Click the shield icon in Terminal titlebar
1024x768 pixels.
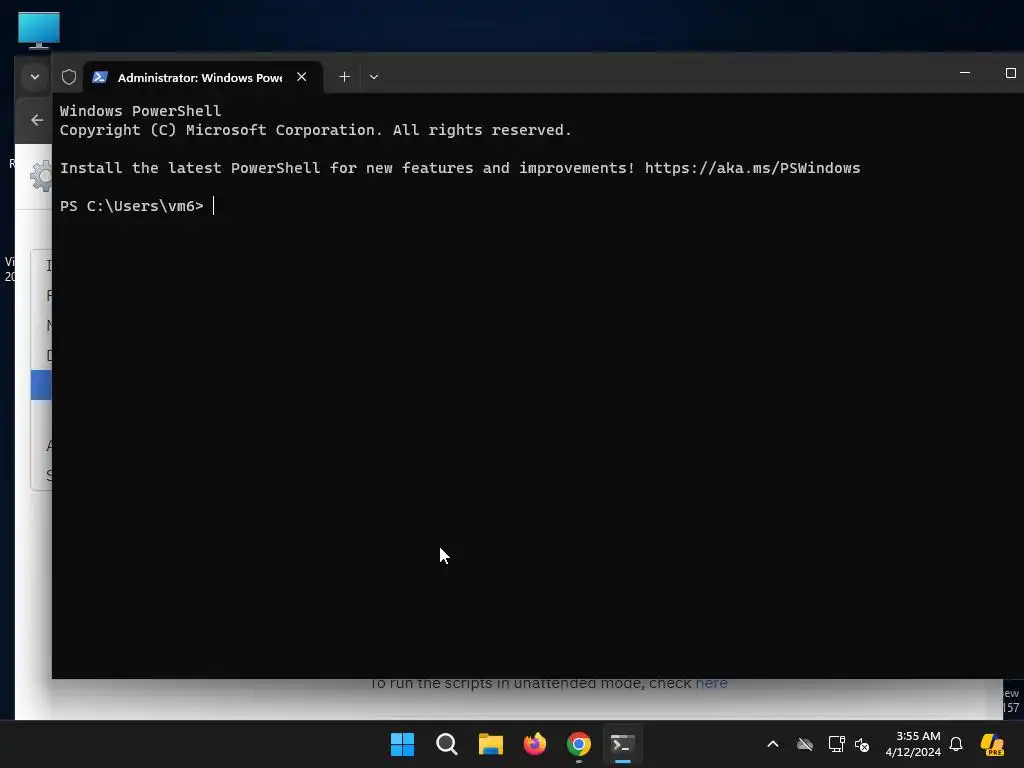[69, 77]
